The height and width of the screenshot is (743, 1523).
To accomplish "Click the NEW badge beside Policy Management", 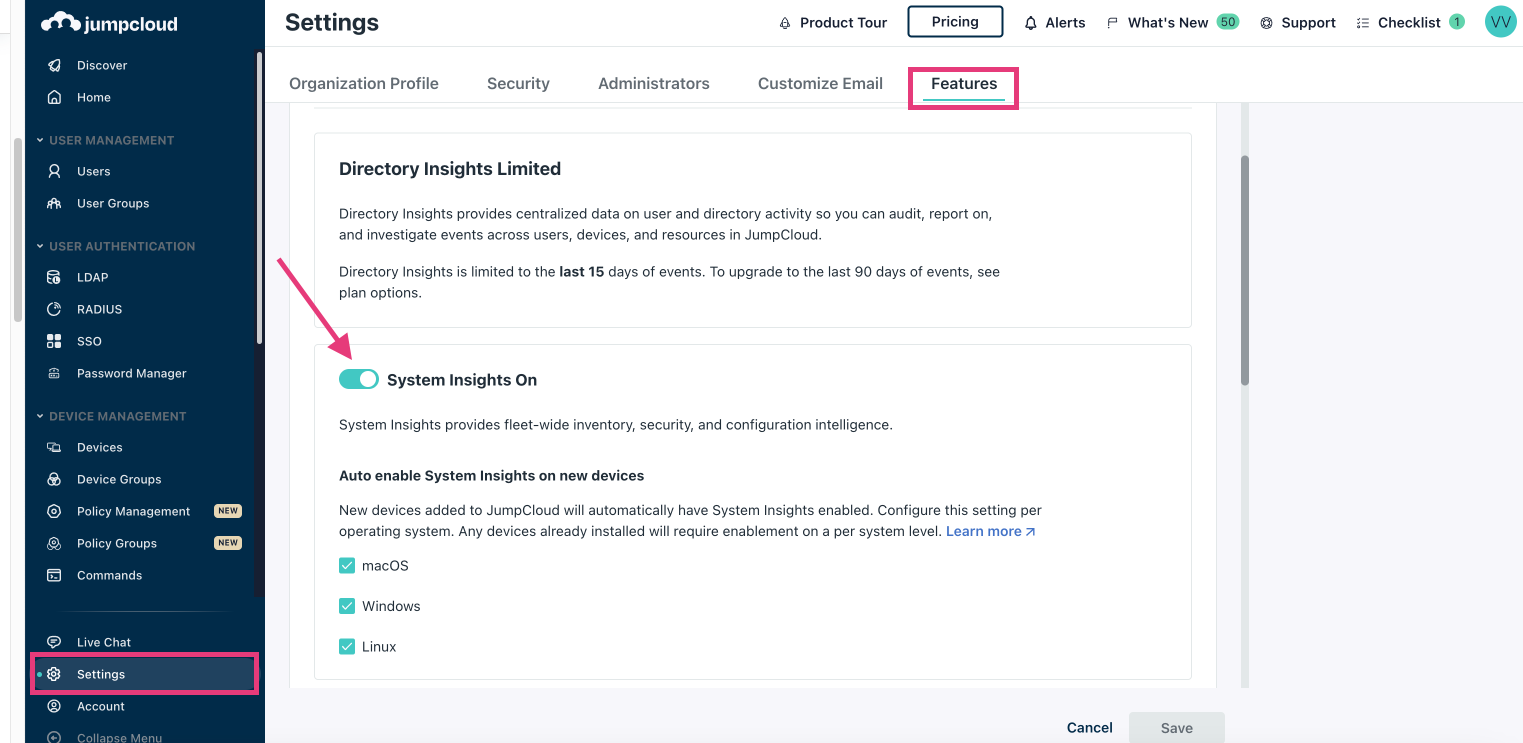I will click(228, 511).
